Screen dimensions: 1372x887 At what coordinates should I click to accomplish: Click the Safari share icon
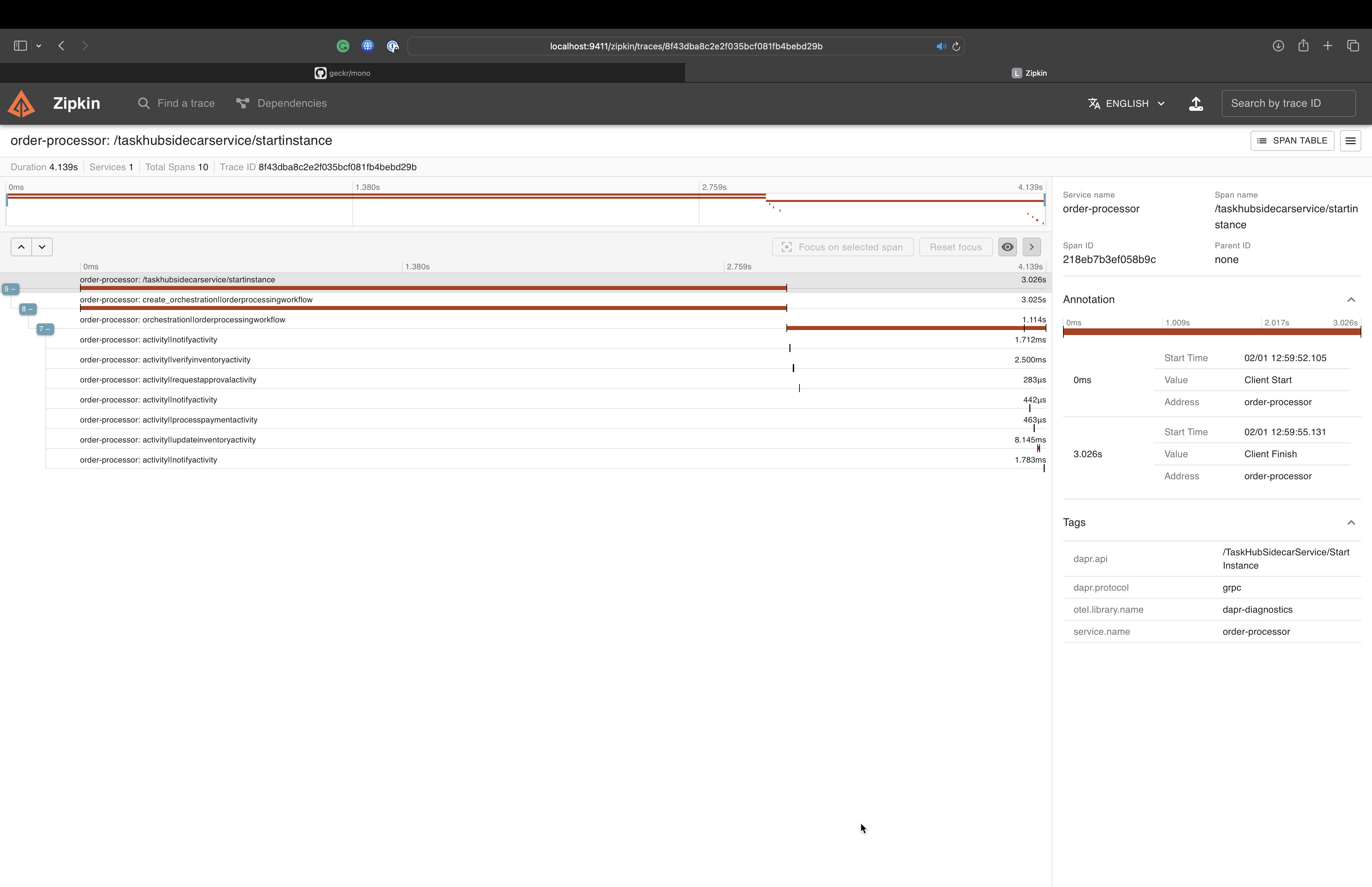(1304, 45)
